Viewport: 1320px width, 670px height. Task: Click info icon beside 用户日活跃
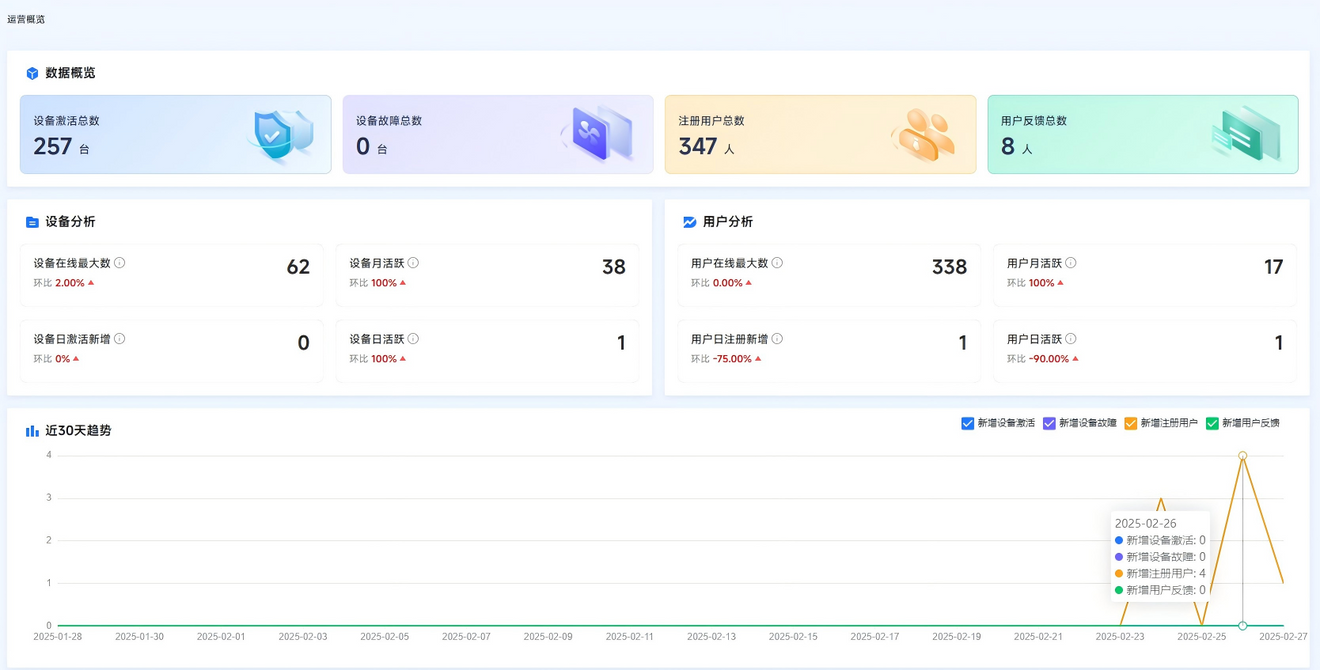pos(1071,339)
